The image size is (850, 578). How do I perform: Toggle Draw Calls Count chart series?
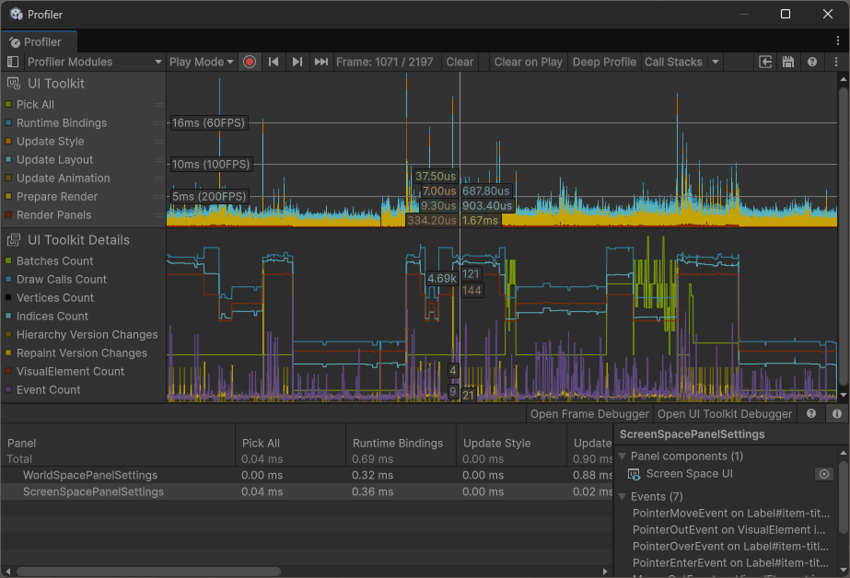point(8,279)
